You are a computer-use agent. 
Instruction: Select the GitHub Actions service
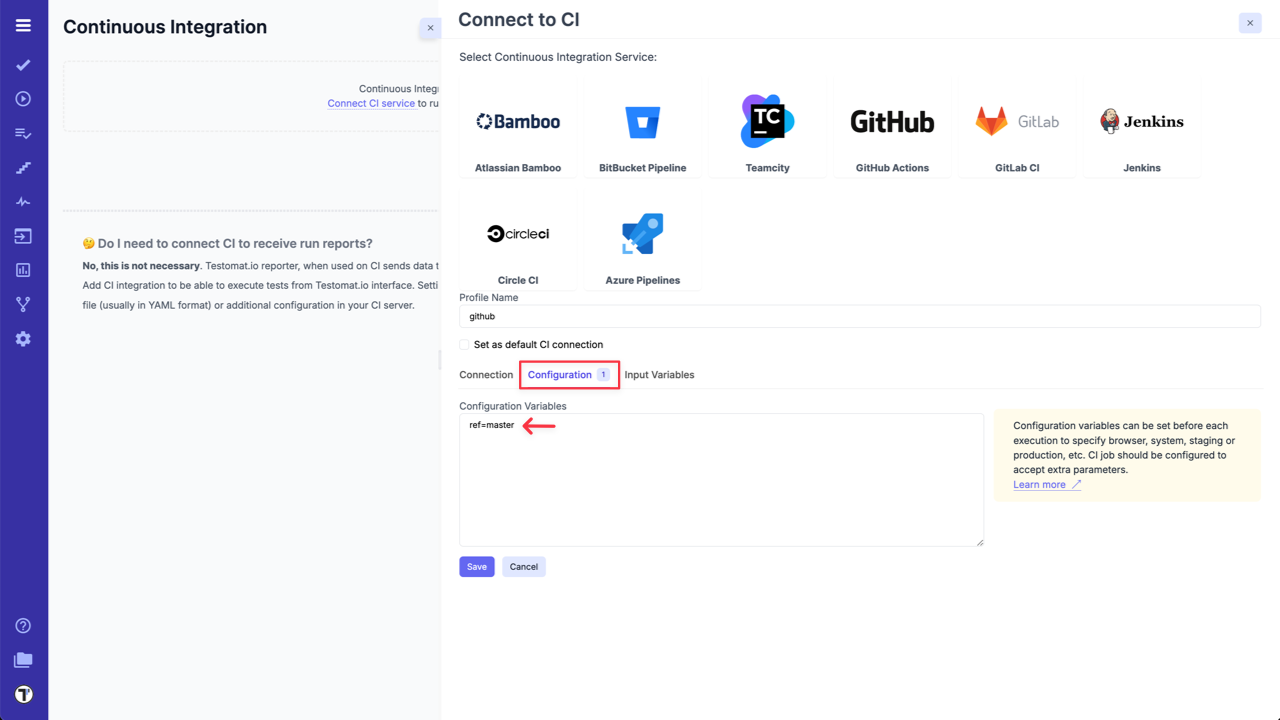892,129
